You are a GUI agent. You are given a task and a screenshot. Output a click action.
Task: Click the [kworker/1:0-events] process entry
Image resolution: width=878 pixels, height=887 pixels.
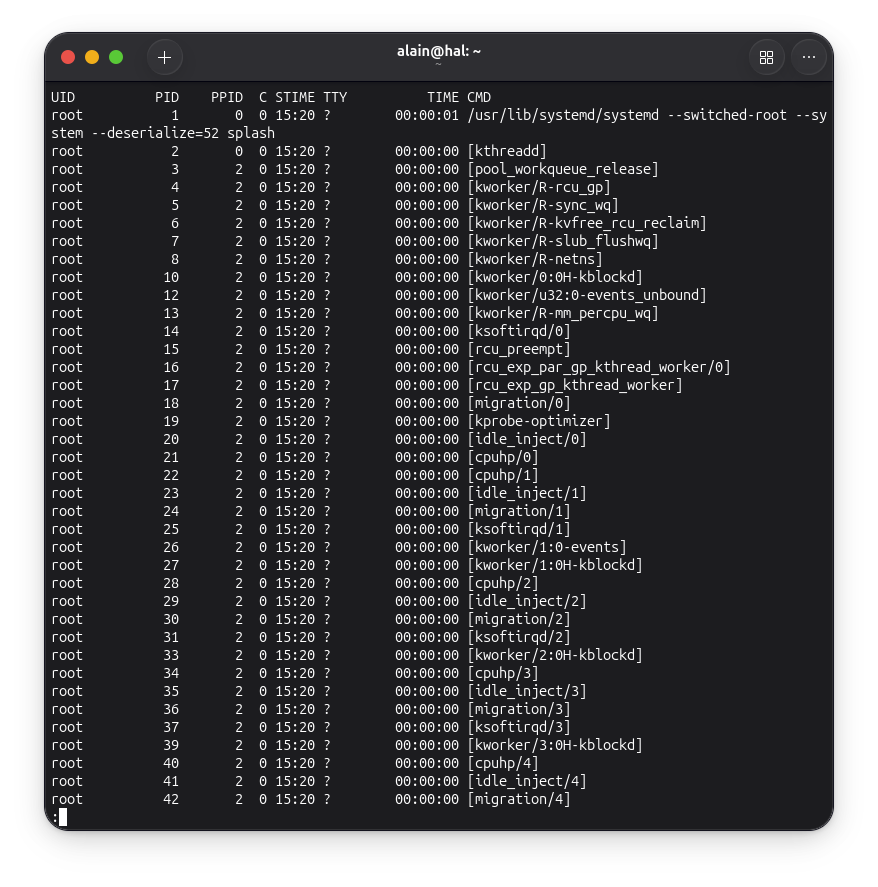pos(547,548)
